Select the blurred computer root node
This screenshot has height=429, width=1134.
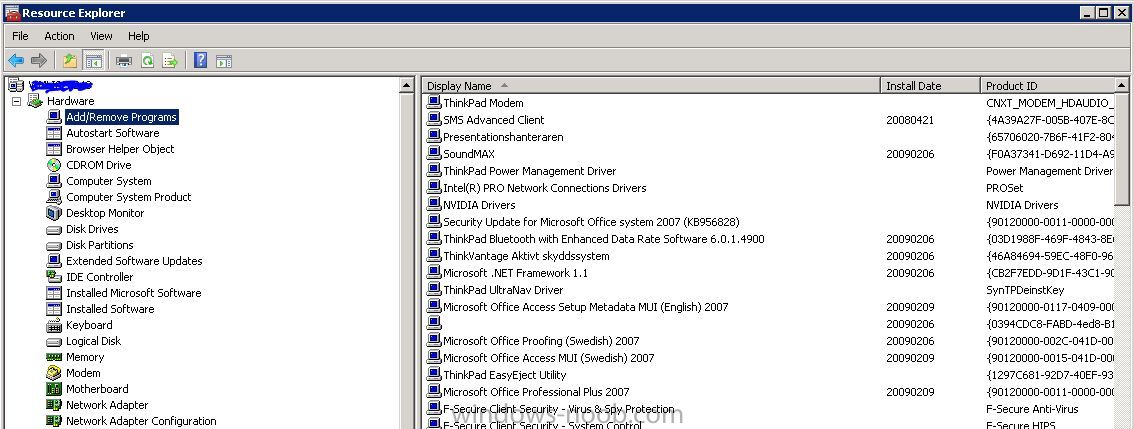point(61,85)
